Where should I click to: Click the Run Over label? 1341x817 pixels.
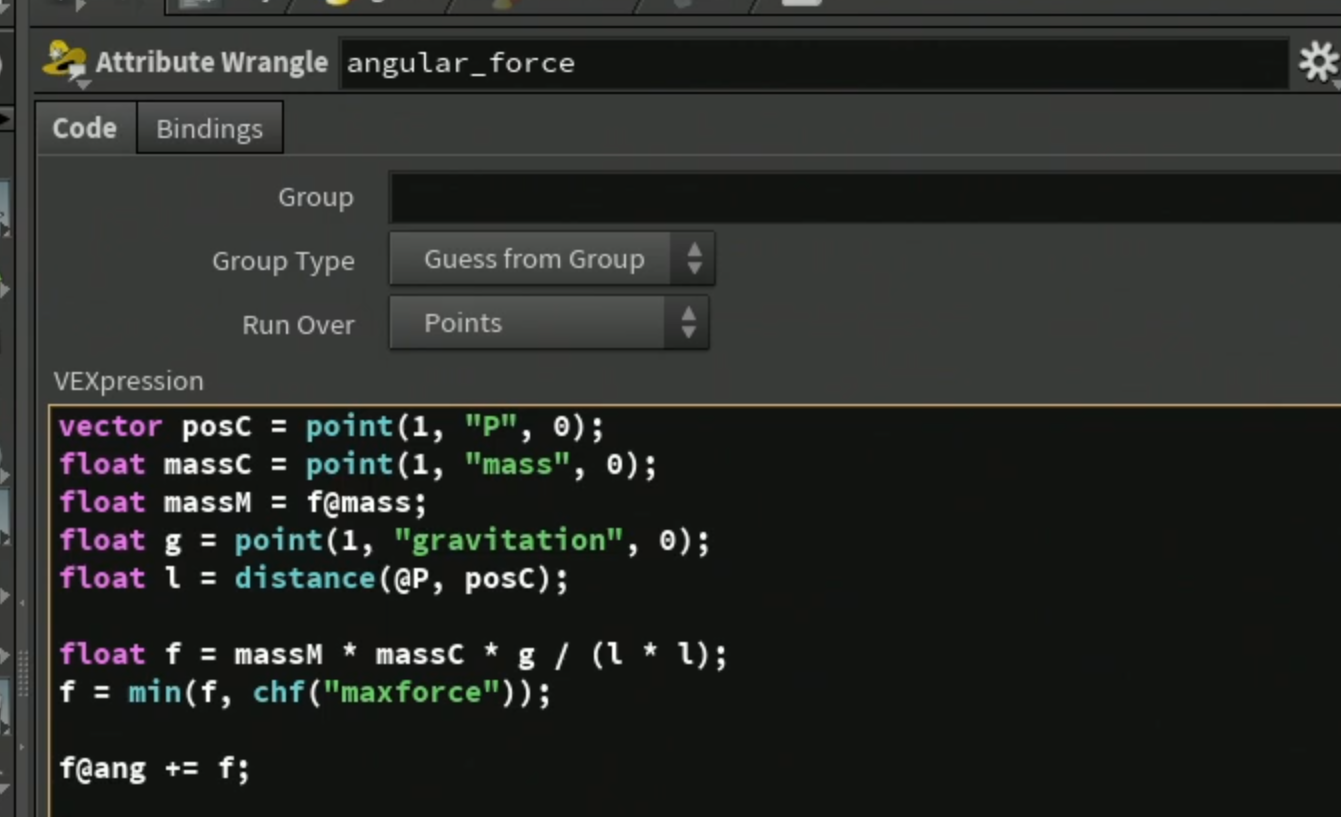(298, 325)
